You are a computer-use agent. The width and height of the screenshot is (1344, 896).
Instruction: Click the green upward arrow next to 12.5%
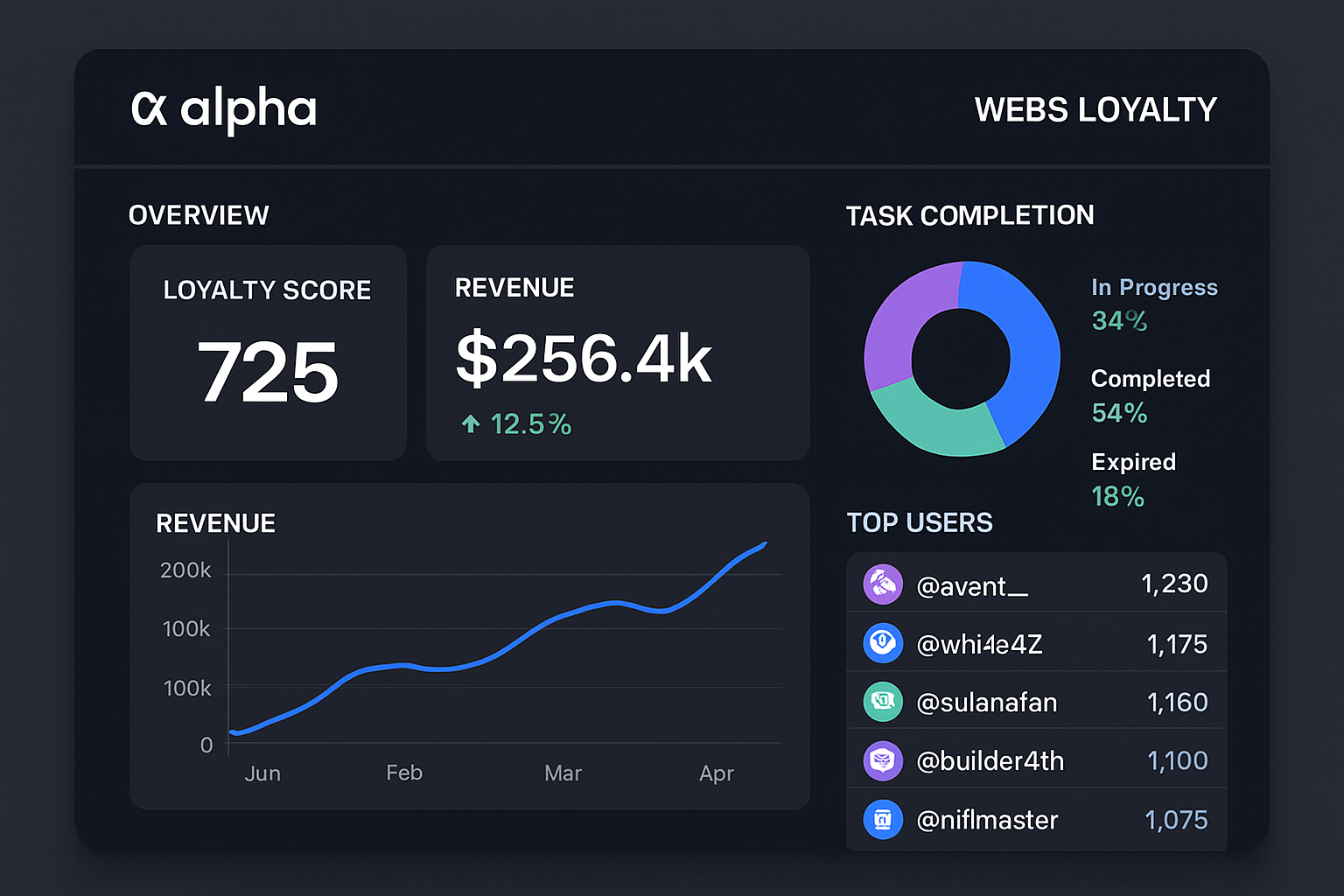click(x=471, y=423)
